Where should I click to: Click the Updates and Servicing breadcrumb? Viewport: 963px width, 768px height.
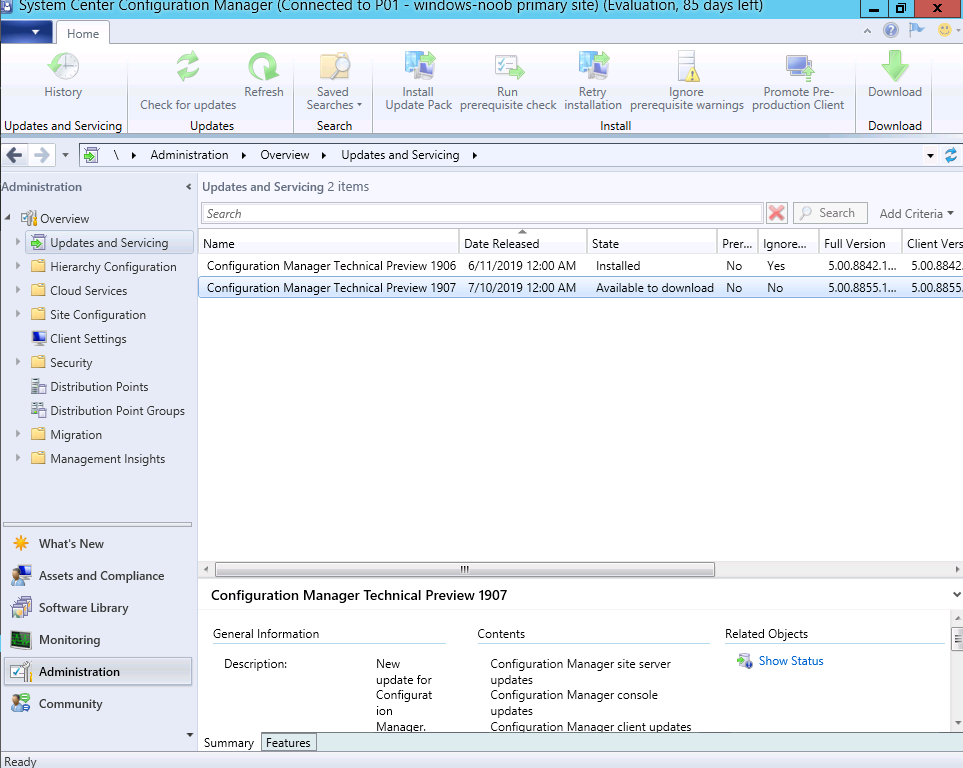(400, 155)
